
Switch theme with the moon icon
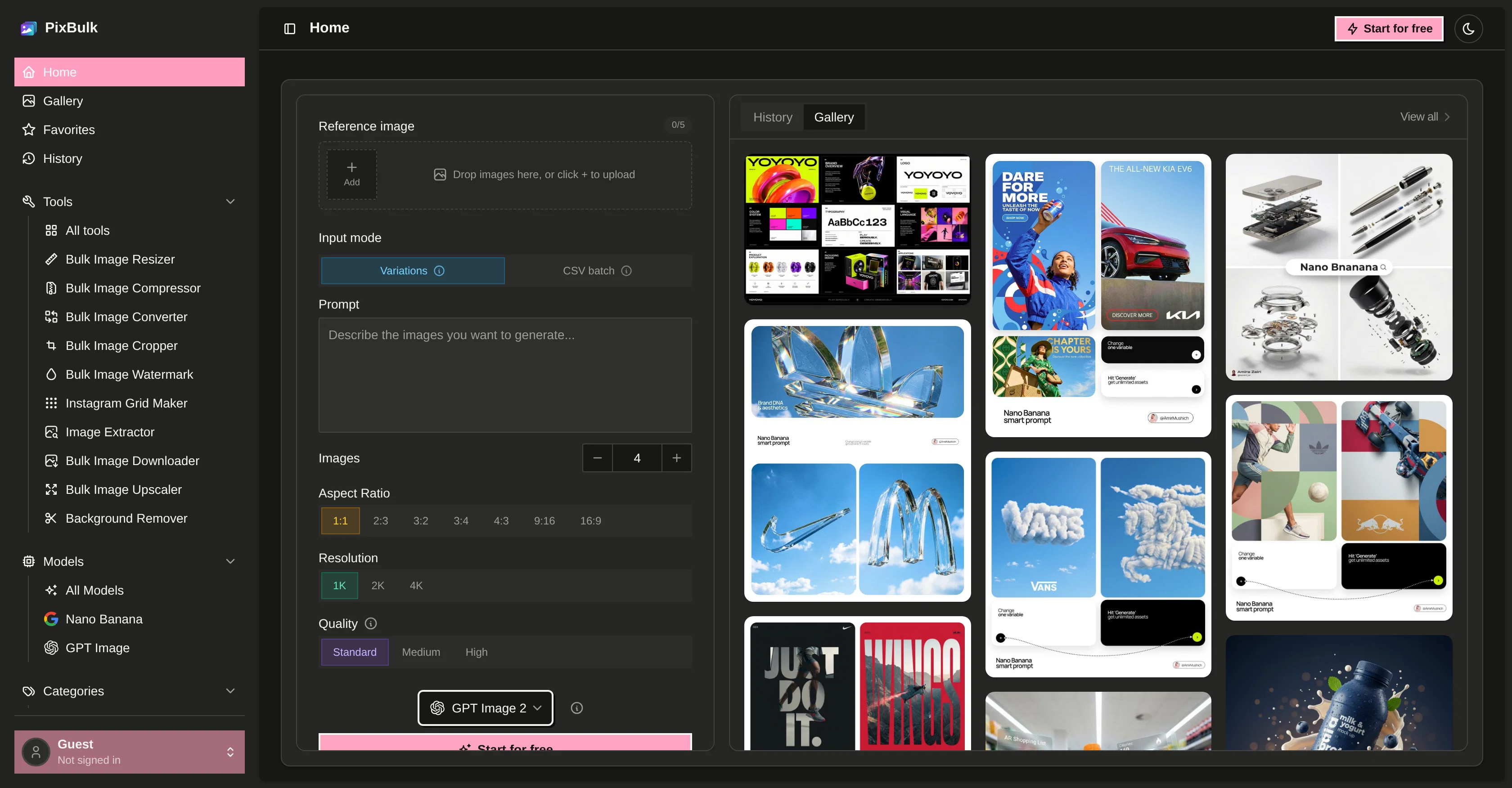point(1468,29)
